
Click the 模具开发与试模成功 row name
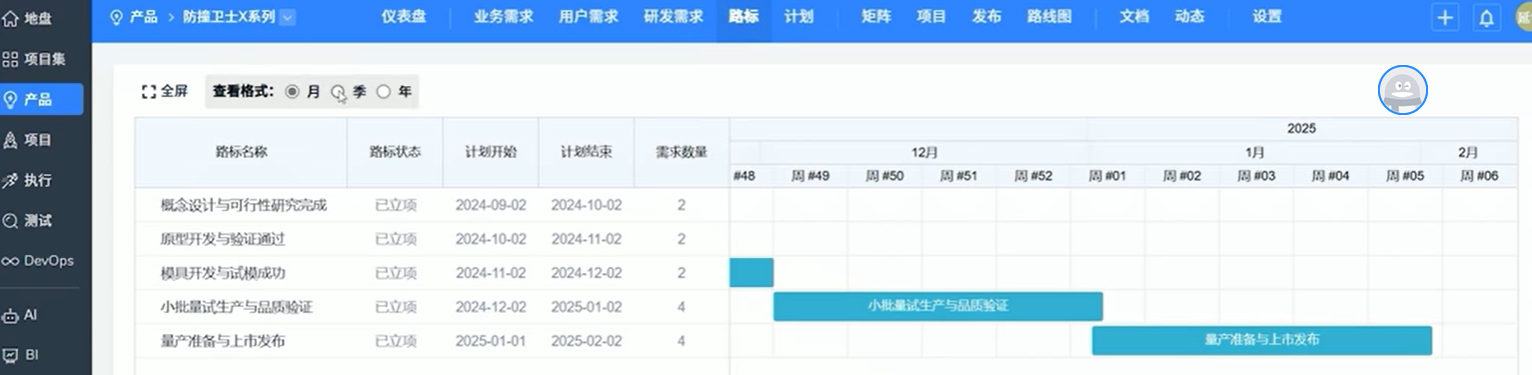pos(223,273)
